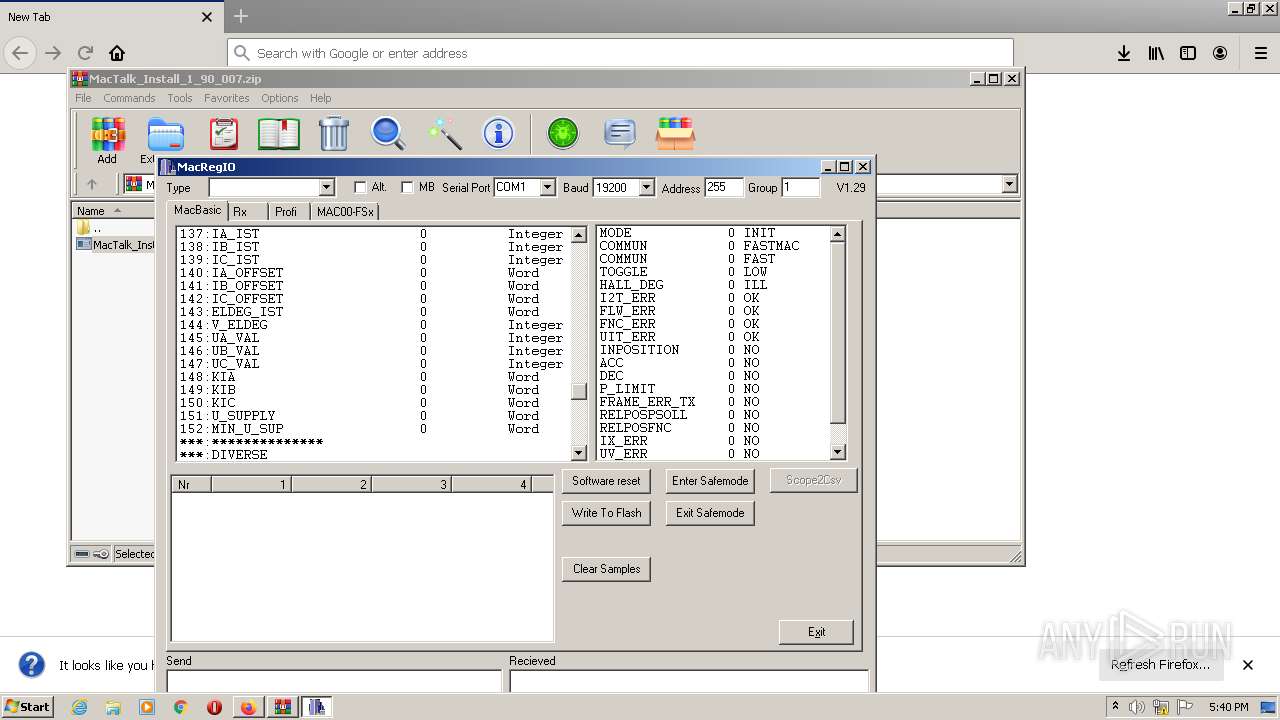Click the Windows Start button

pyautogui.click(x=27, y=707)
